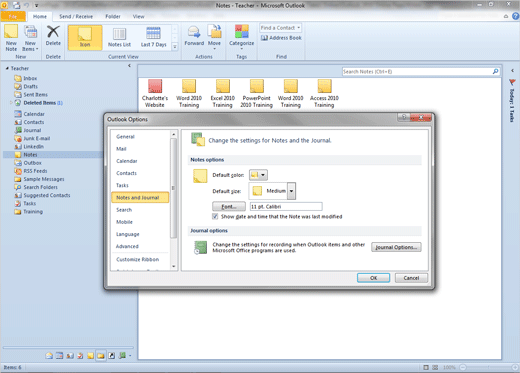
Task: Minimize the navigation pane
Action: 129,66
